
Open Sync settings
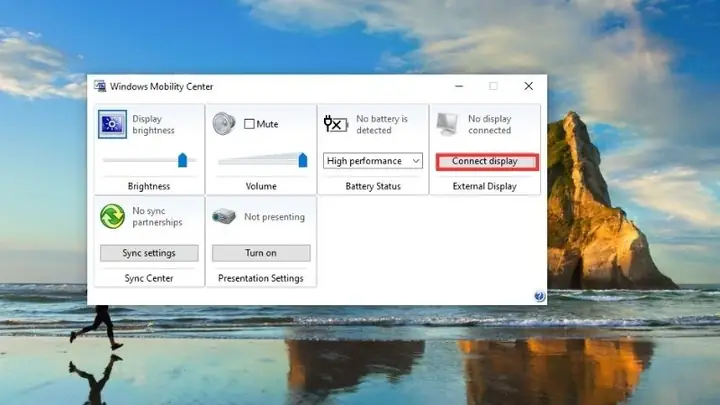[x=149, y=253]
